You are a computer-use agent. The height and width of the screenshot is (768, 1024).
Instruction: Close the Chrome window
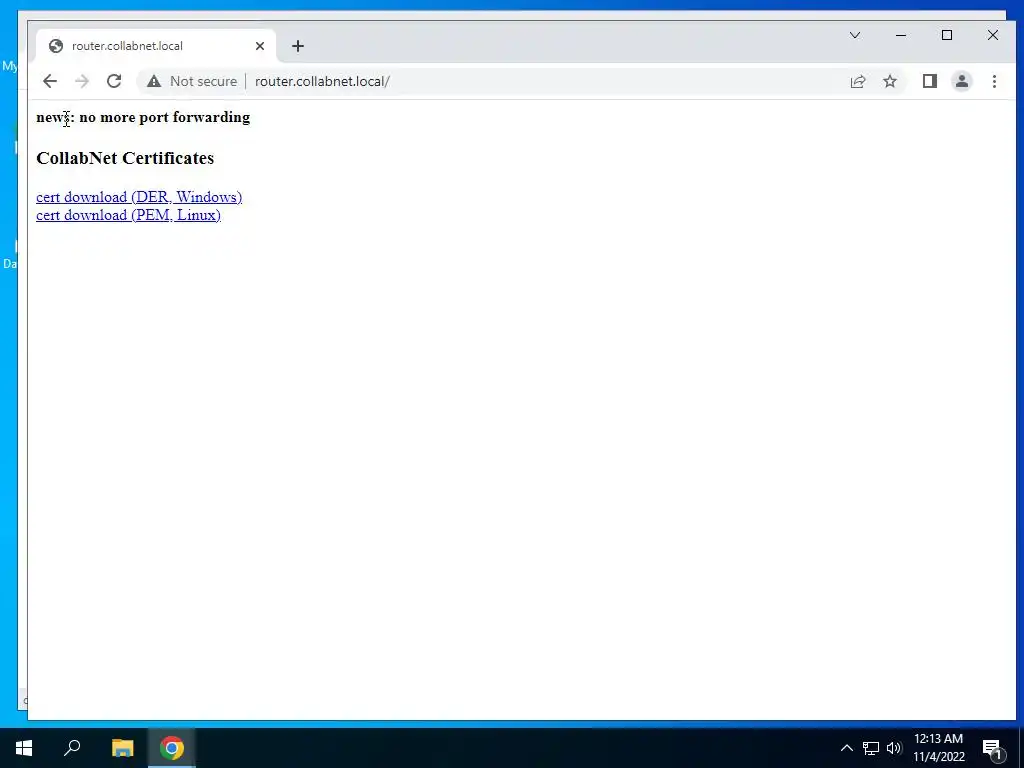tap(993, 35)
